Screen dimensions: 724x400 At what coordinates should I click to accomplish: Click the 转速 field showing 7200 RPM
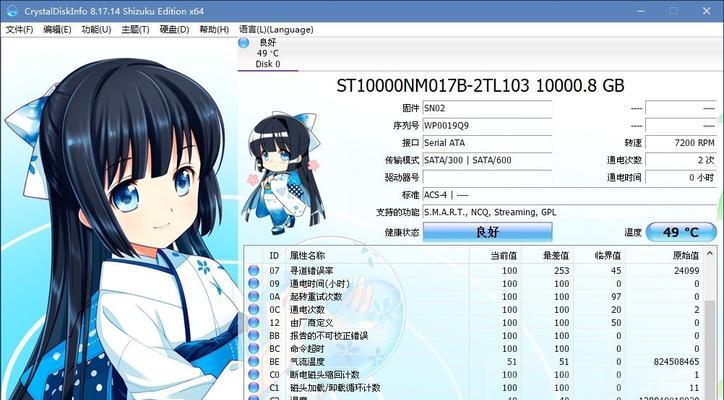(x=681, y=143)
